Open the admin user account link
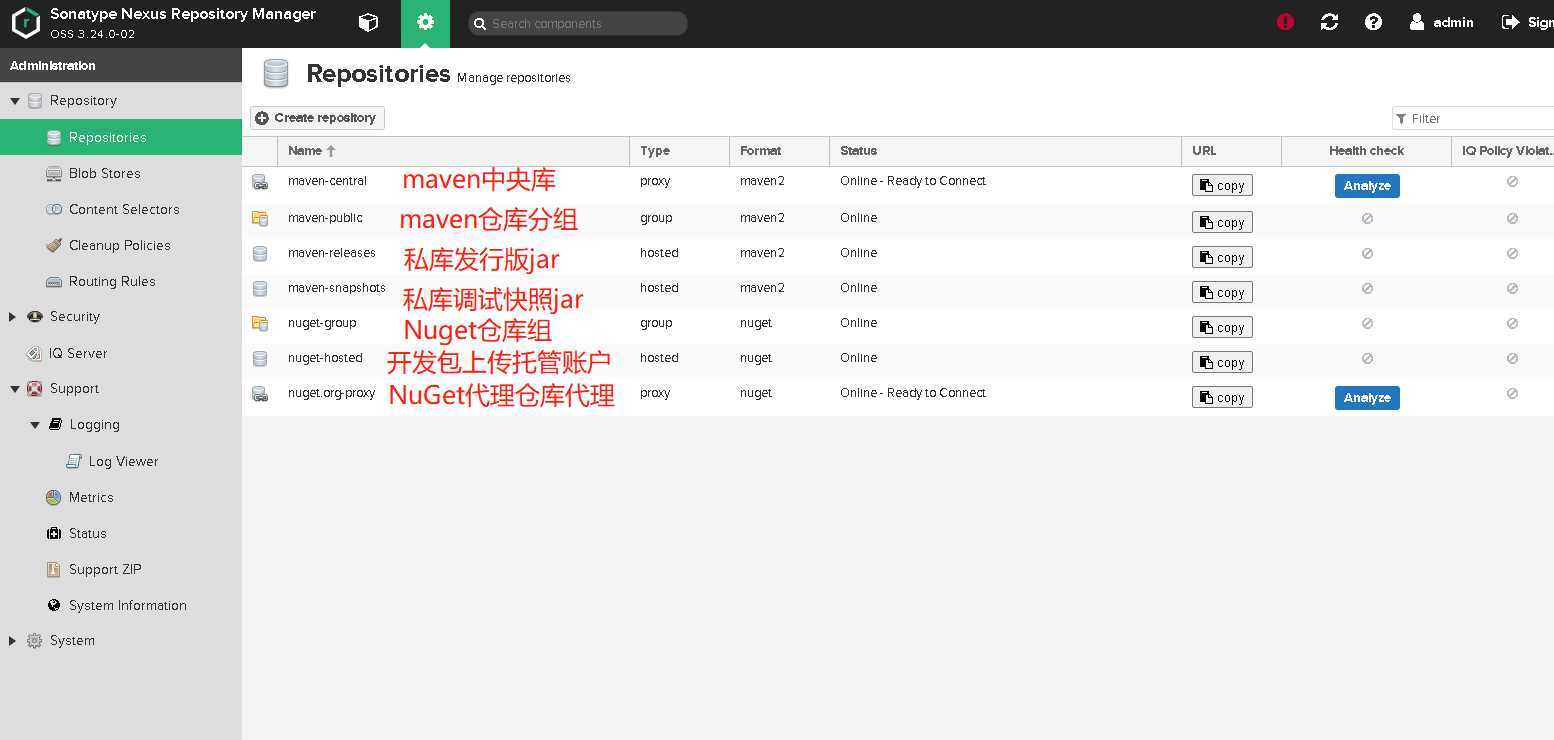1554x740 pixels. [x=1442, y=22]
